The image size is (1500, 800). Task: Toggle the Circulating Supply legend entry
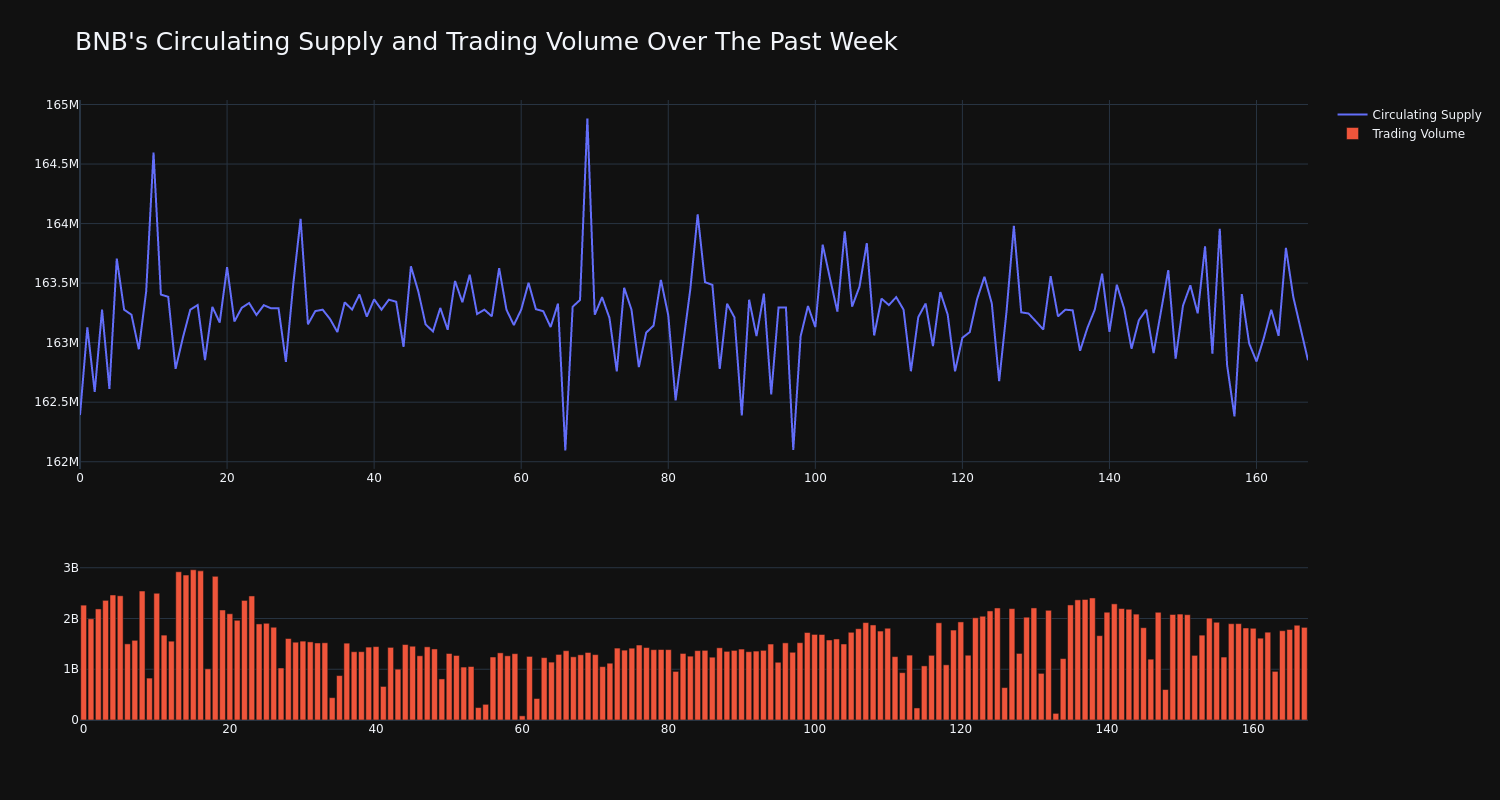click(1409, 115)
